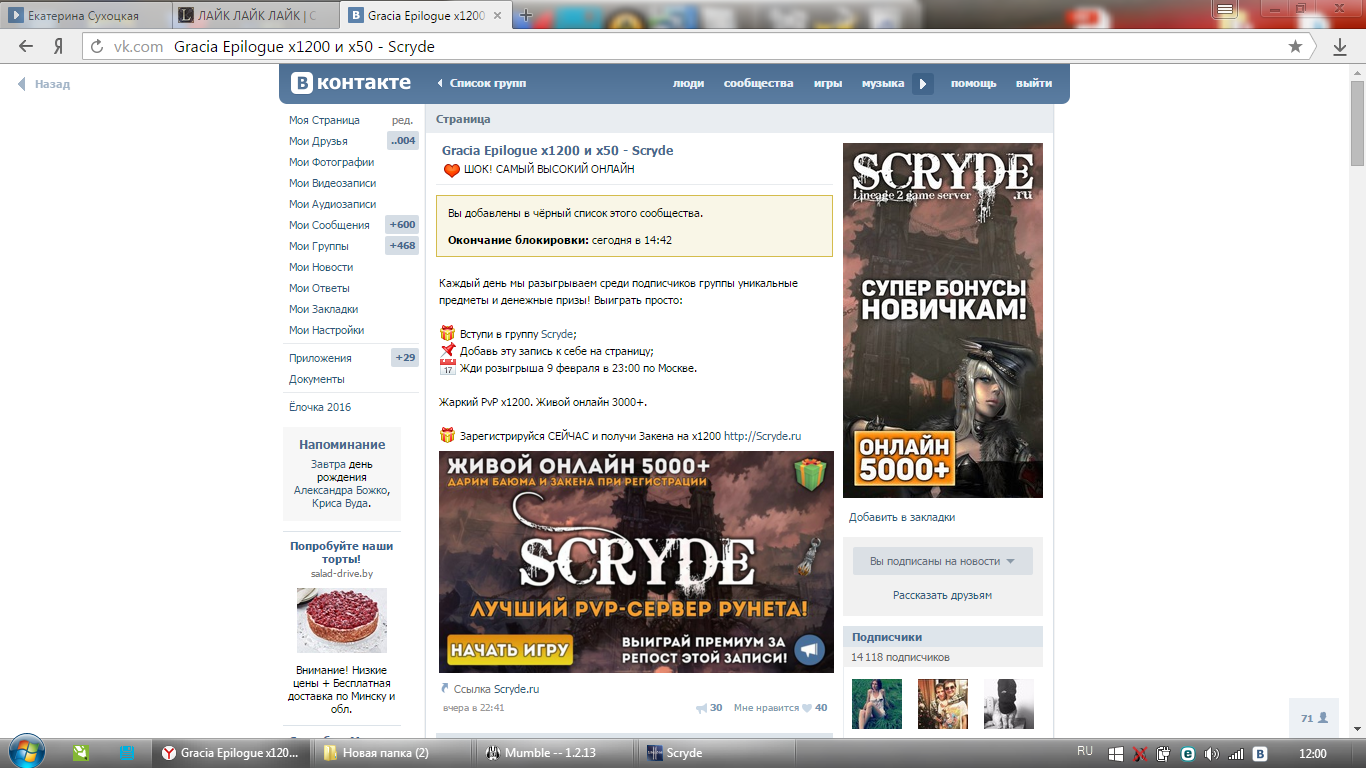Open Ёлочка 2016 in sidebar

tap(320, 407)
